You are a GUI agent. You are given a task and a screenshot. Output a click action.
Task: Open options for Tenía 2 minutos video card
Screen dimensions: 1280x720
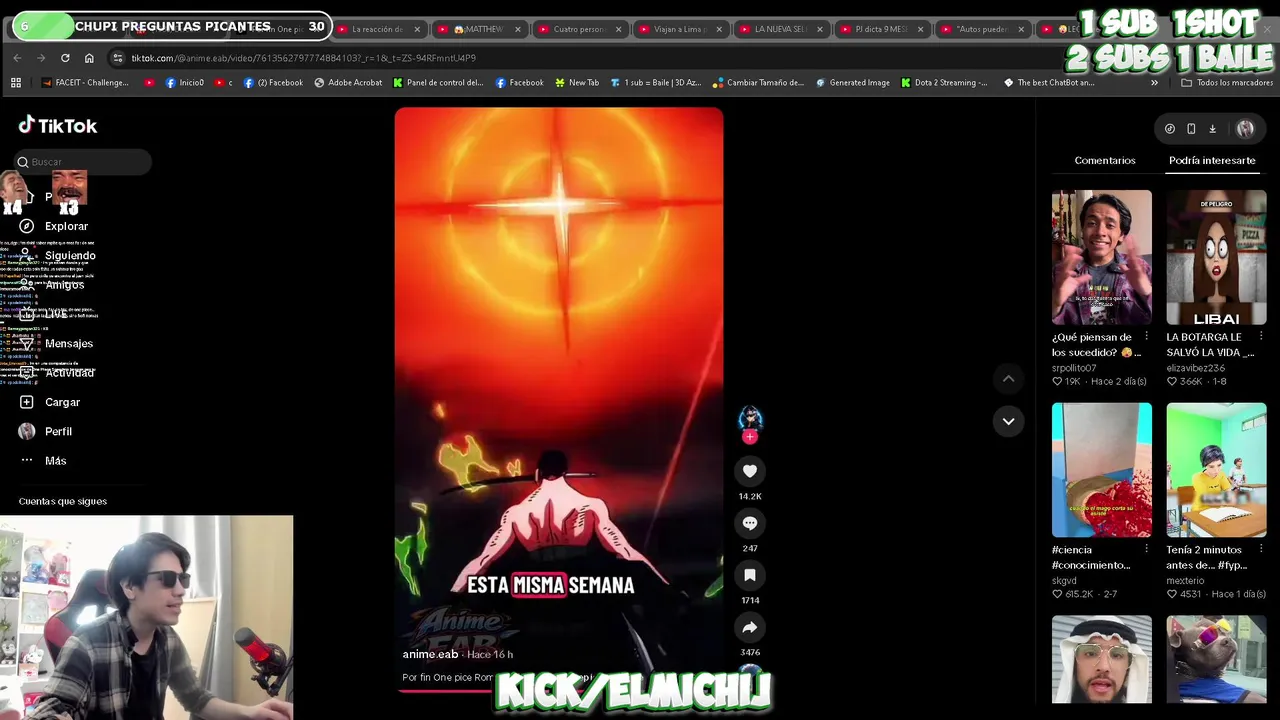[x=1260, y=549]
